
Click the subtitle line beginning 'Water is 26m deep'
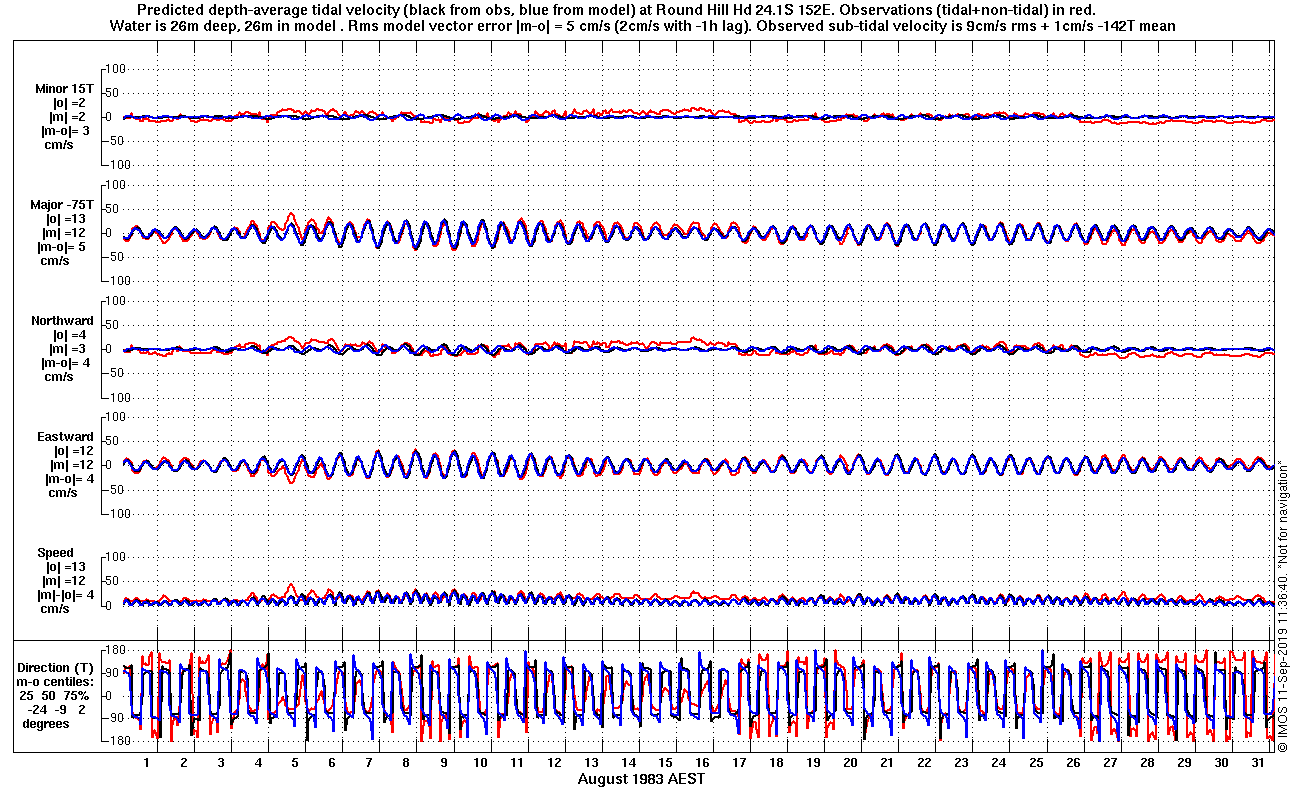point(641,26)
